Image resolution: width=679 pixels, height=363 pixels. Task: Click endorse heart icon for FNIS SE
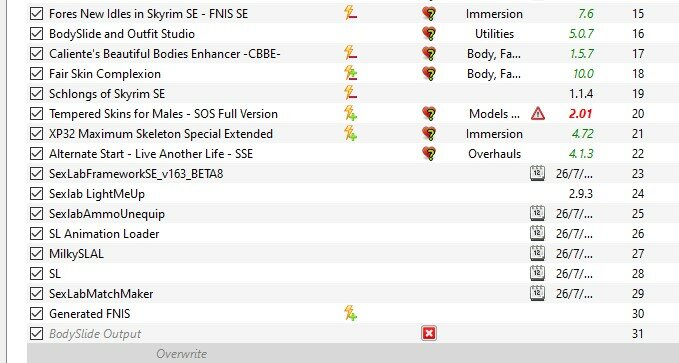[429, 14]
